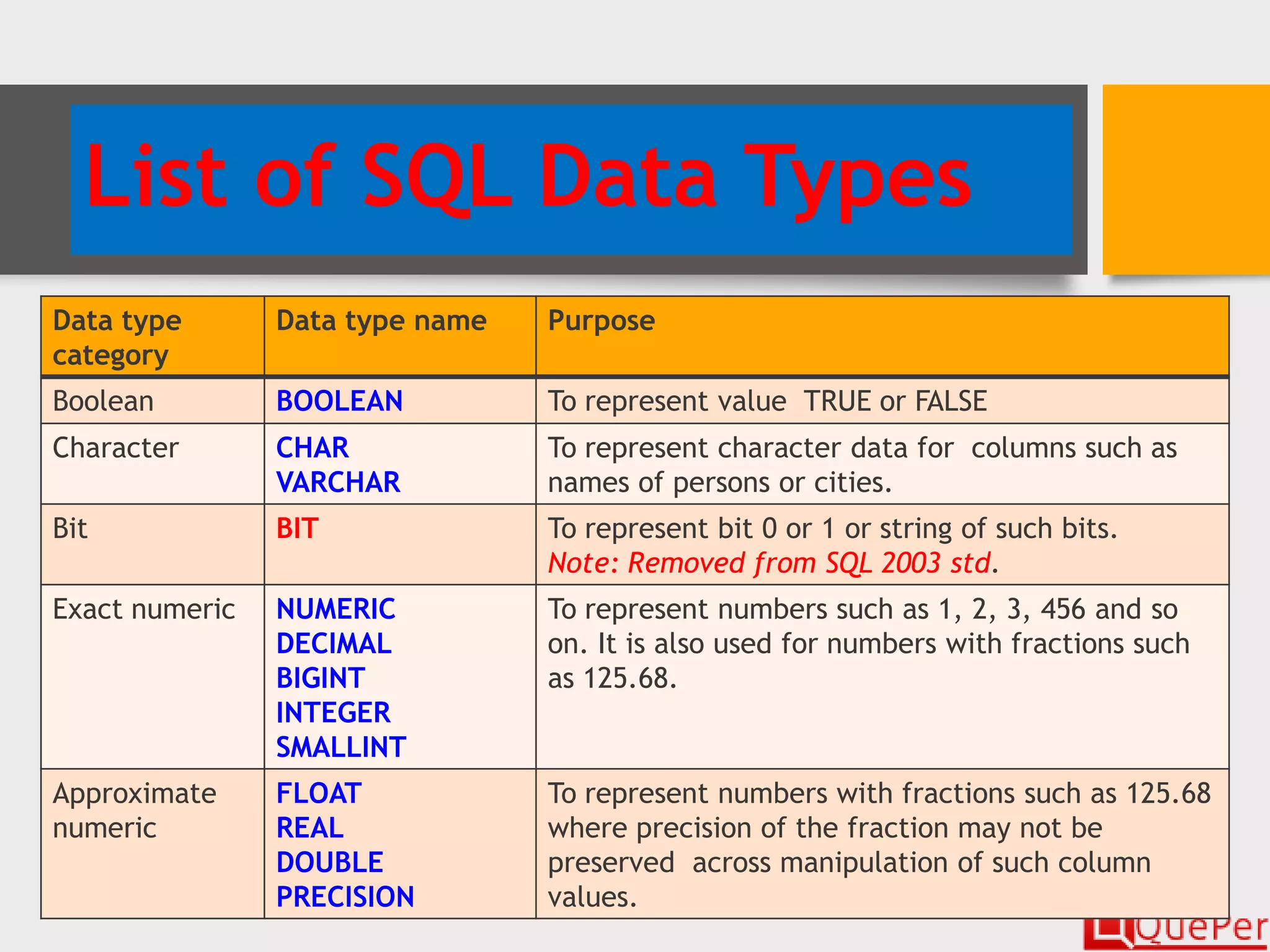1270x952 pixels.
Task: Click the BIGINT data type name
Action: 321,678
